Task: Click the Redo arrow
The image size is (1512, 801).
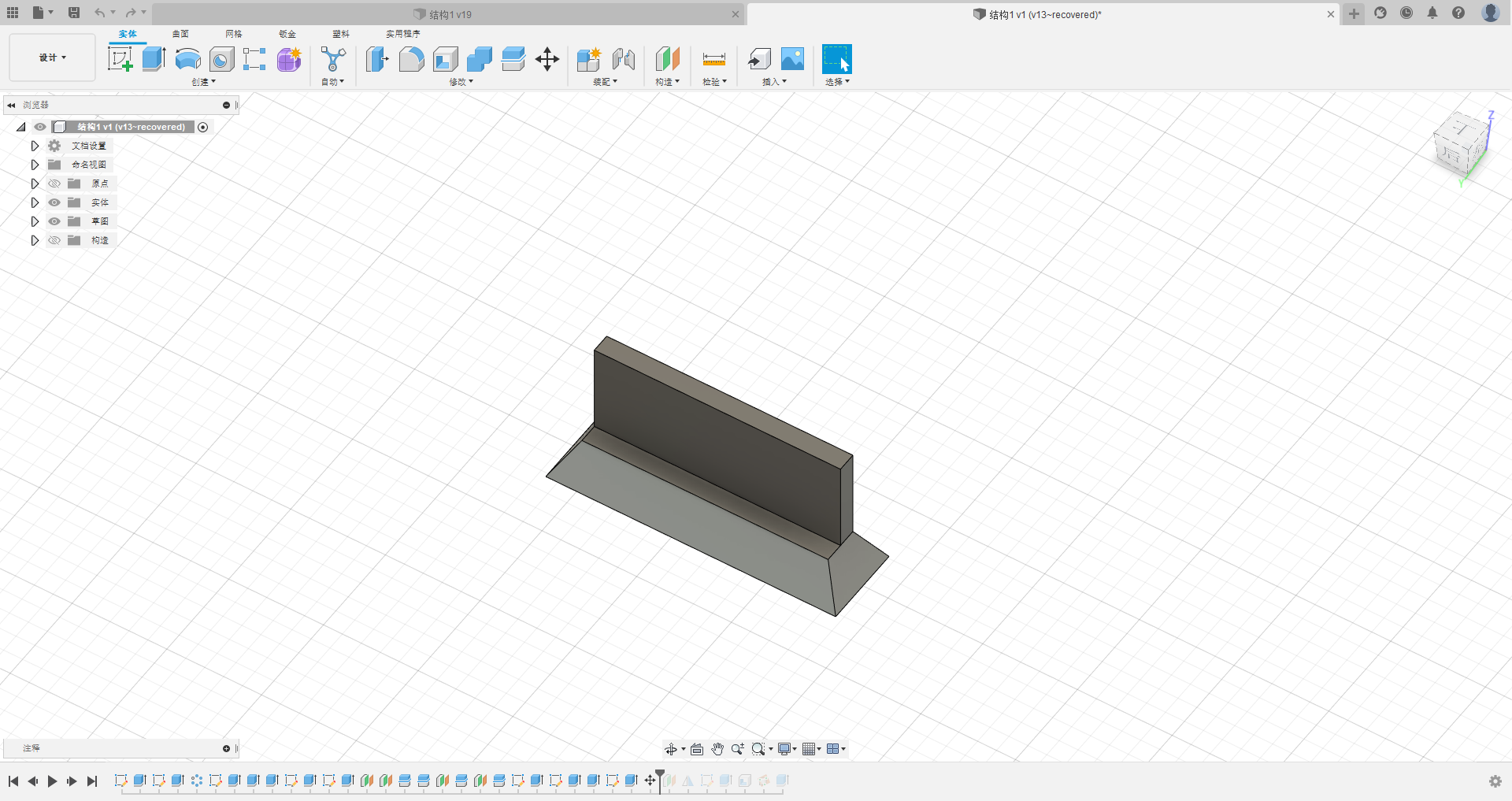Action: pos(131,13)
